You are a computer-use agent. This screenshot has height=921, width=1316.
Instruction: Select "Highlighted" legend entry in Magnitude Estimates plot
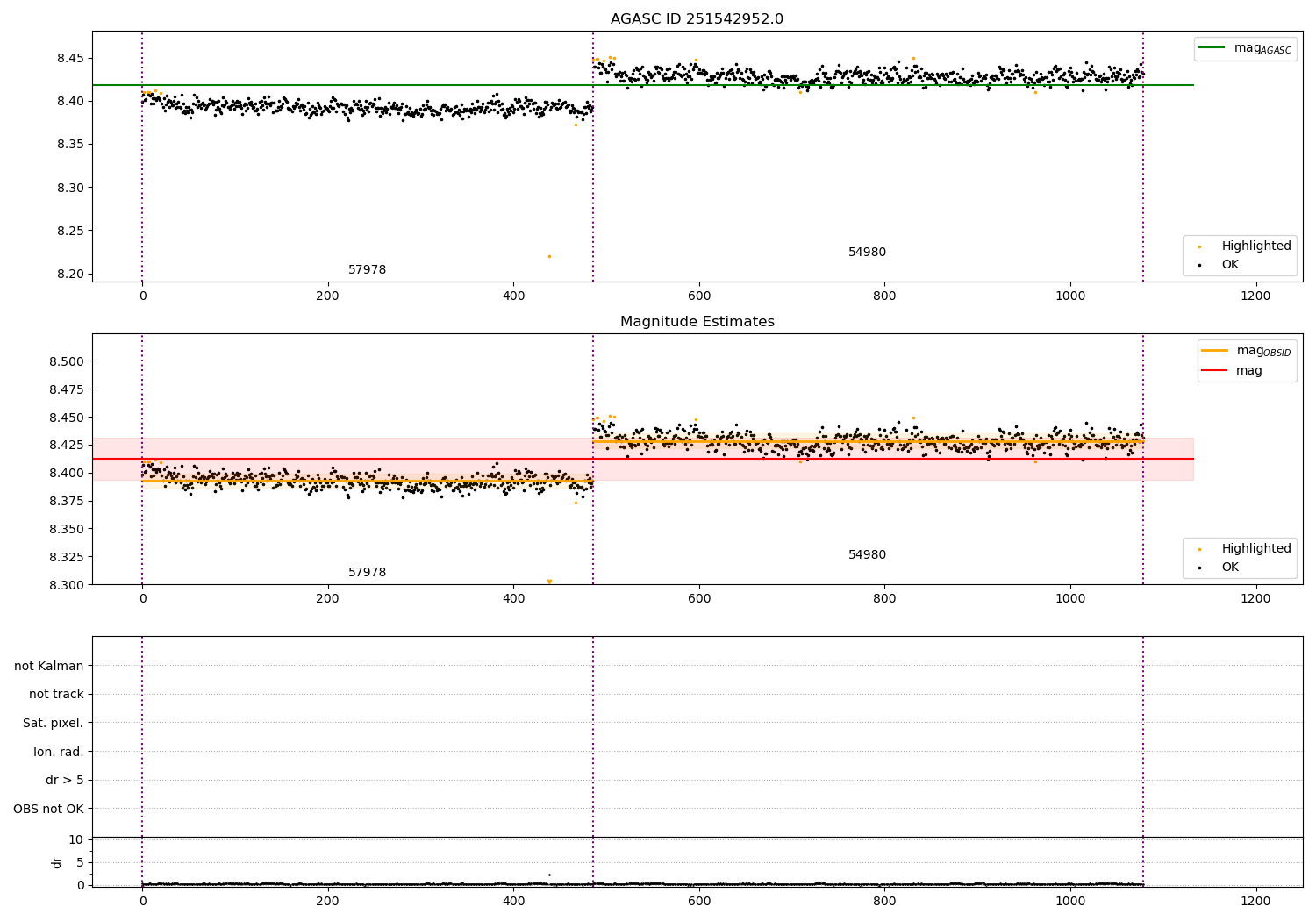pyautogui.click(x=1256, y=549)
